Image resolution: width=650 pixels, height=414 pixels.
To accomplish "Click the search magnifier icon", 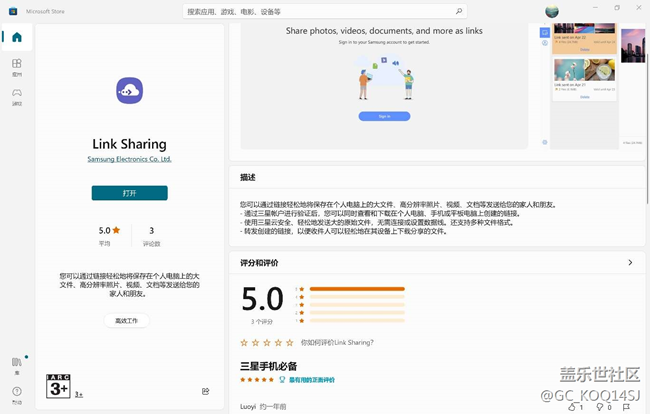I will click(x=458, y=11).
